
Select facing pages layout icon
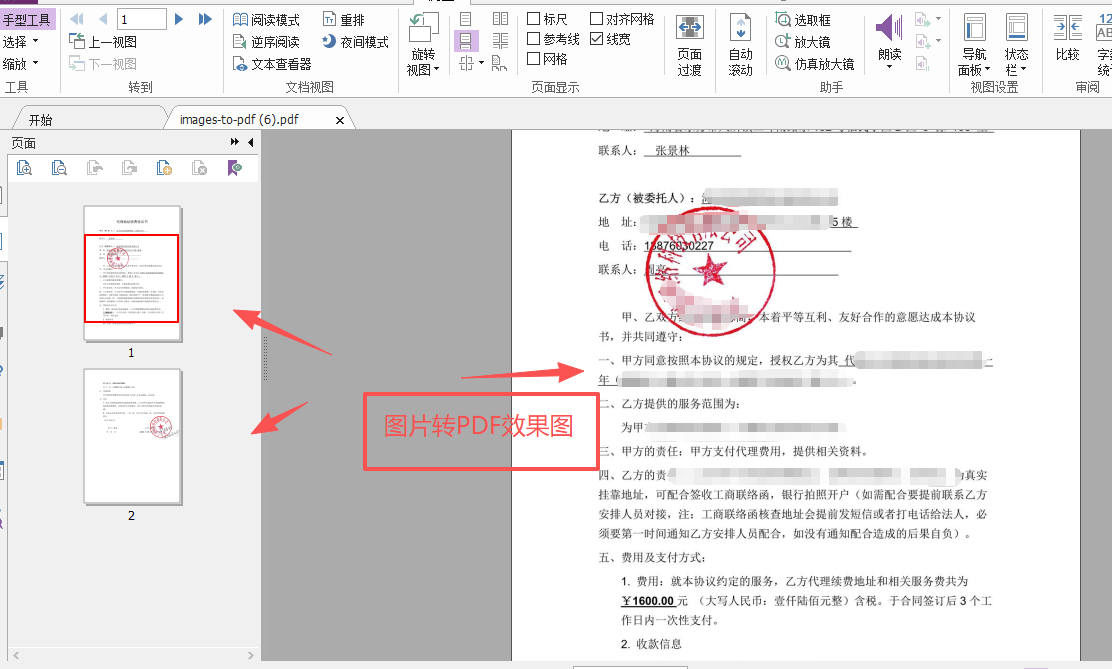500,19
